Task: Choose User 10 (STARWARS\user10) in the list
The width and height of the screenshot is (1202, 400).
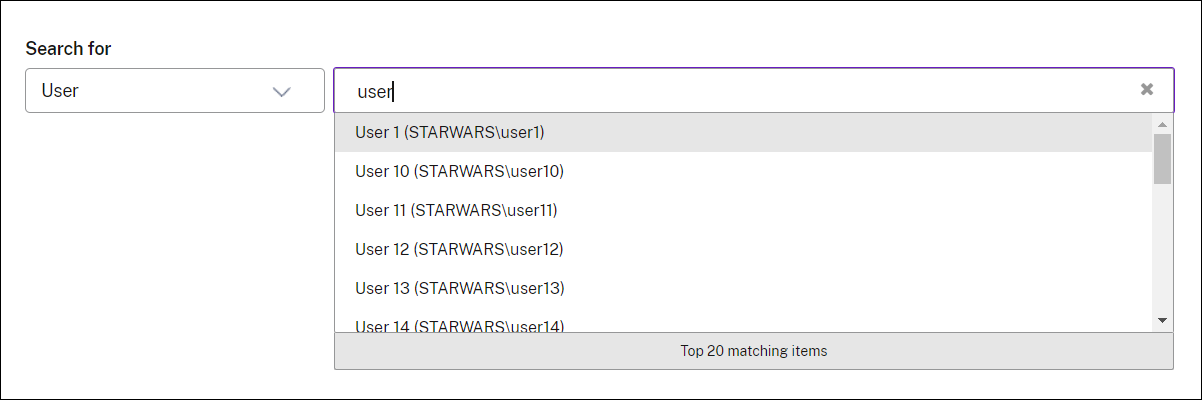Action: [x=459, y=171]
